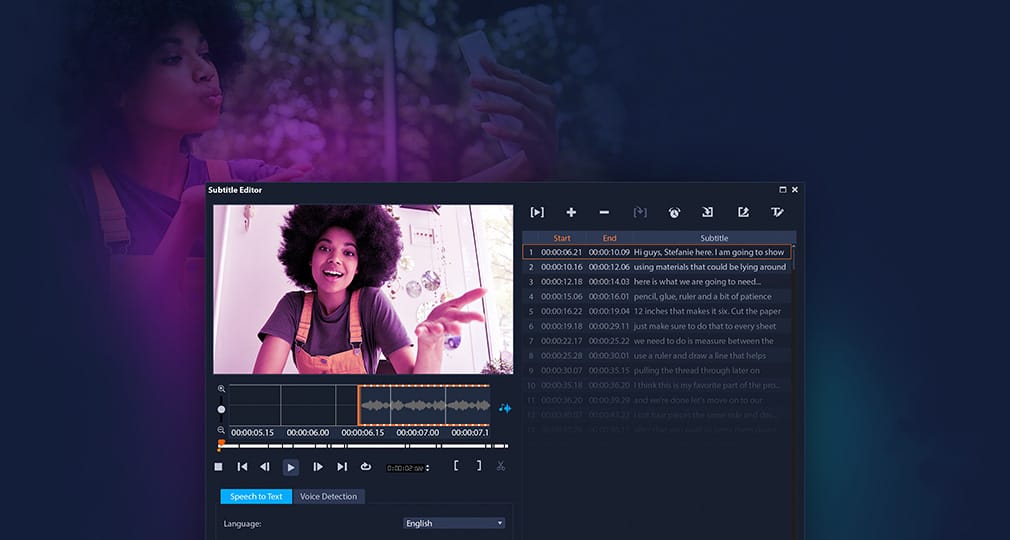Click the blue audio waveform view icon
The height and width of the screenshot is (540, 1010).
(505, 408)
